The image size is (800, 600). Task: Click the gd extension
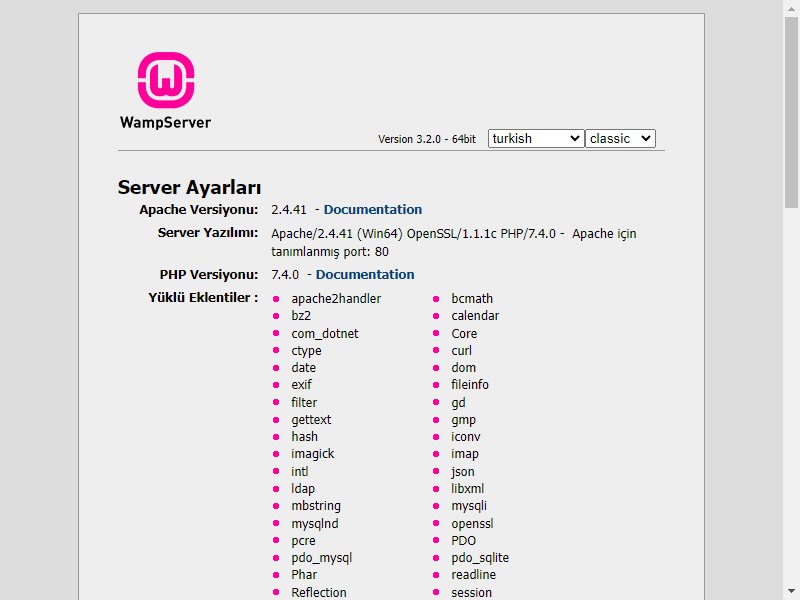[458, 403]
